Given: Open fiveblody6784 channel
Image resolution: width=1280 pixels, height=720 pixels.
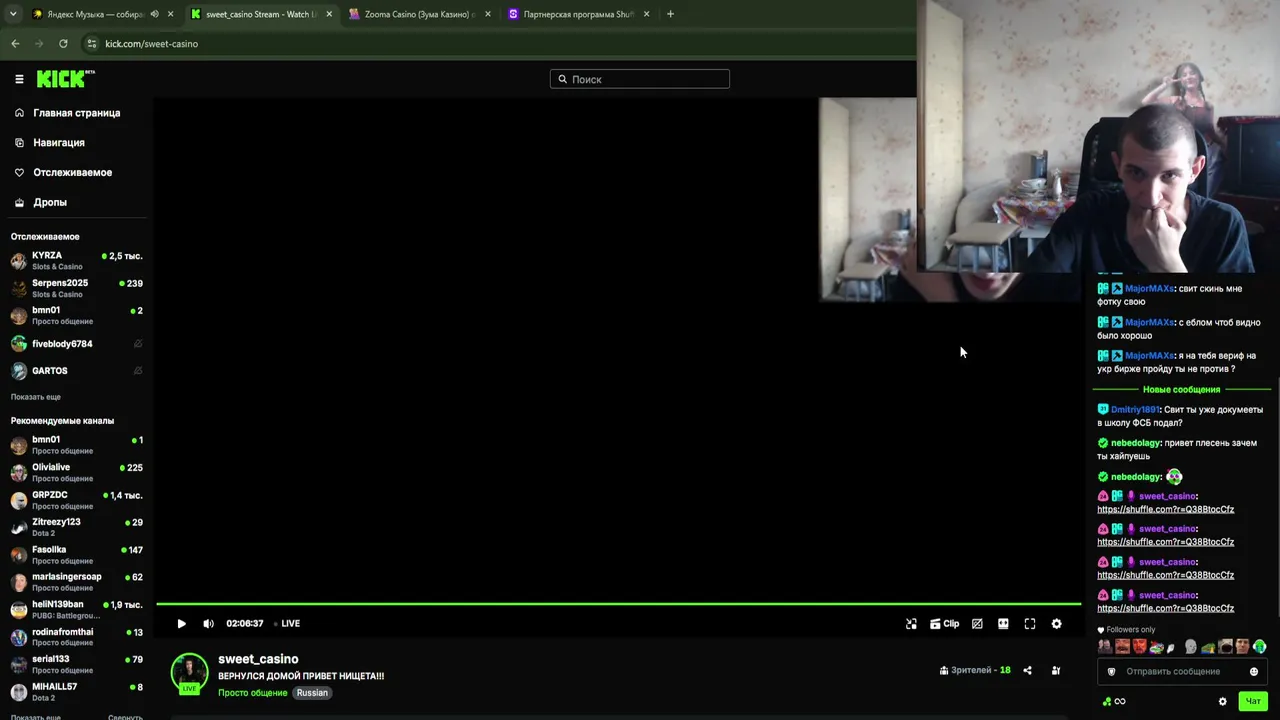Looking at the screenshot, I should coord(77,344).
